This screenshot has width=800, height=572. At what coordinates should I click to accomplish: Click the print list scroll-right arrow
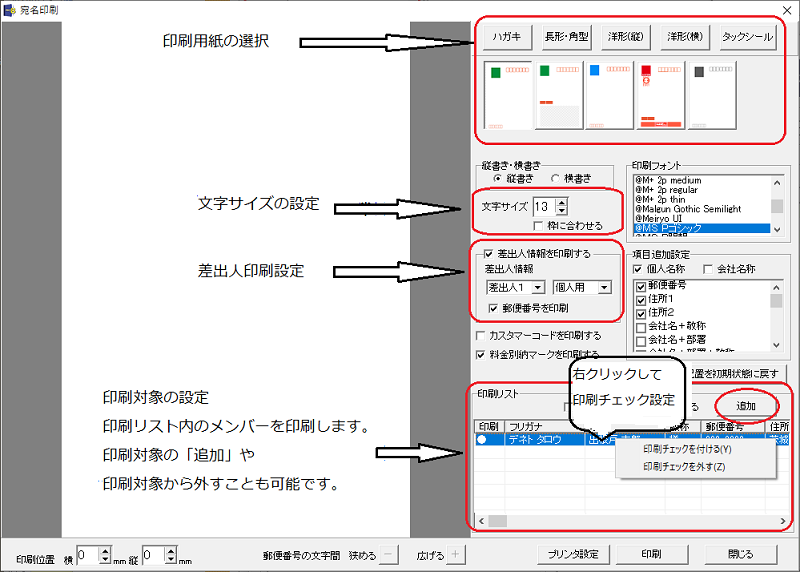tap(783, 521)
